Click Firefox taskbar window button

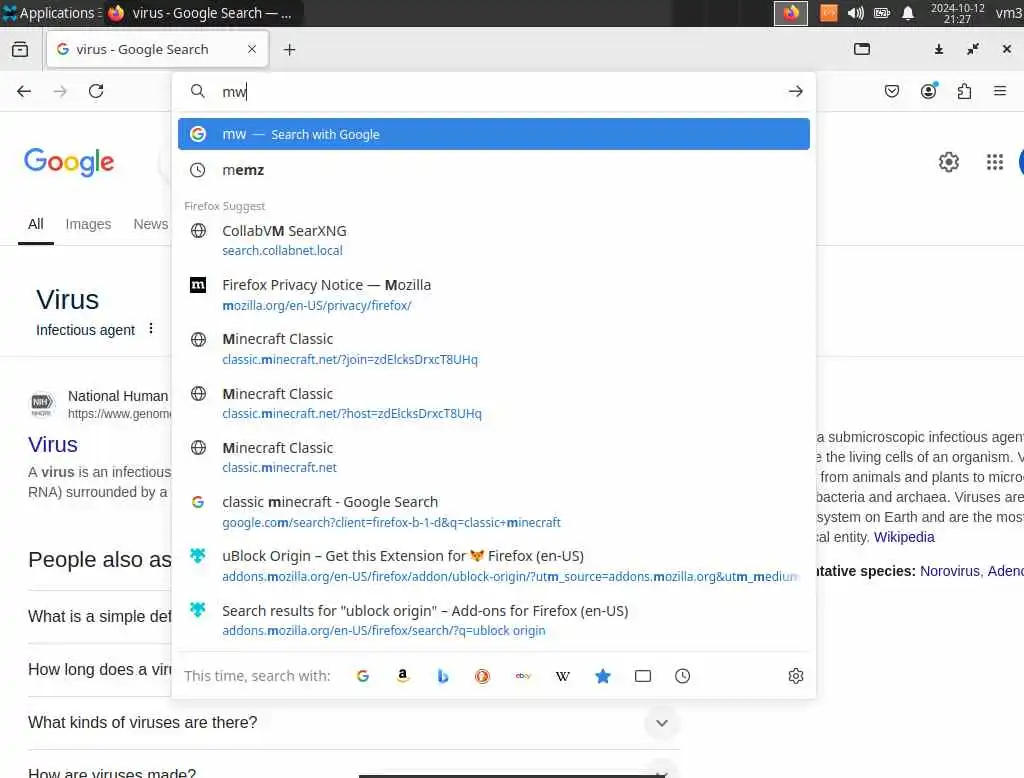[x=202, y=13]
